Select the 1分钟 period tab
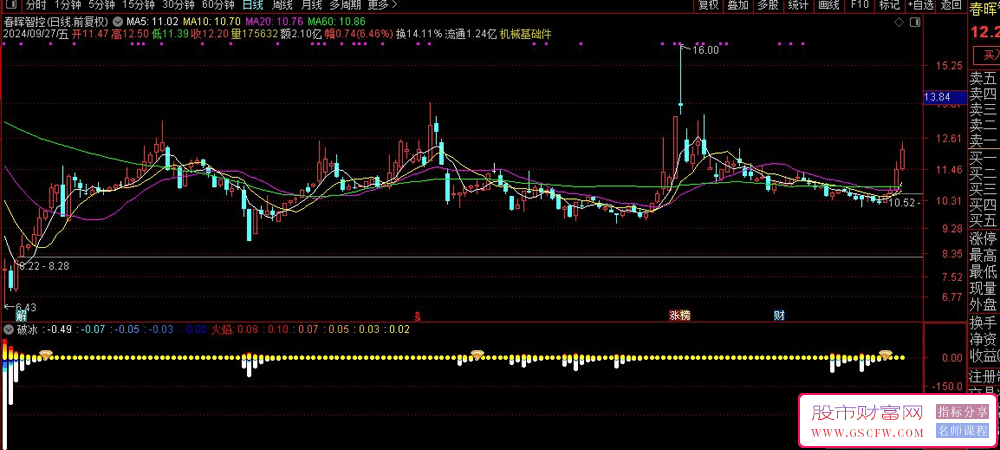Image resolution: width=1000 pixels, height=450 pixels. (68, 5)
